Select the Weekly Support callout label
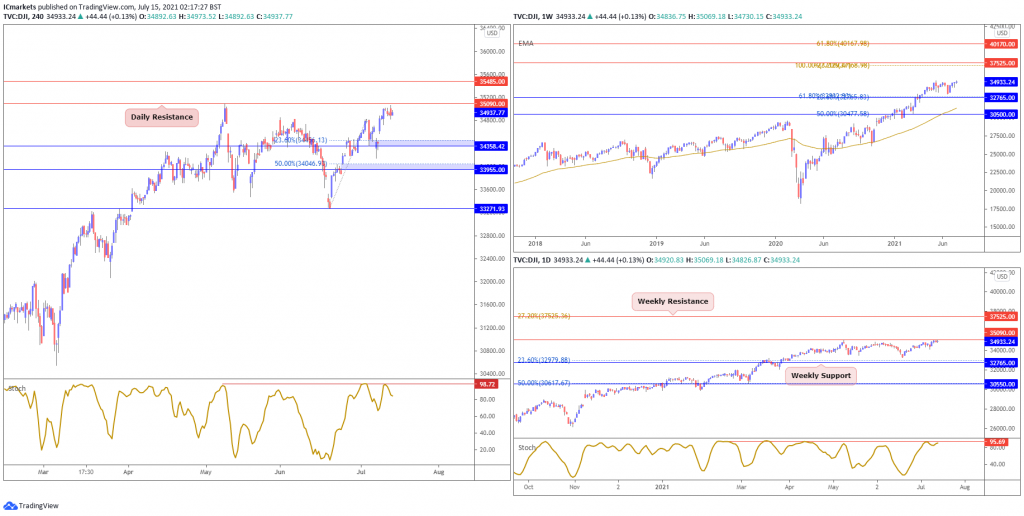The image size is (1024, 516). coord(820,376)
